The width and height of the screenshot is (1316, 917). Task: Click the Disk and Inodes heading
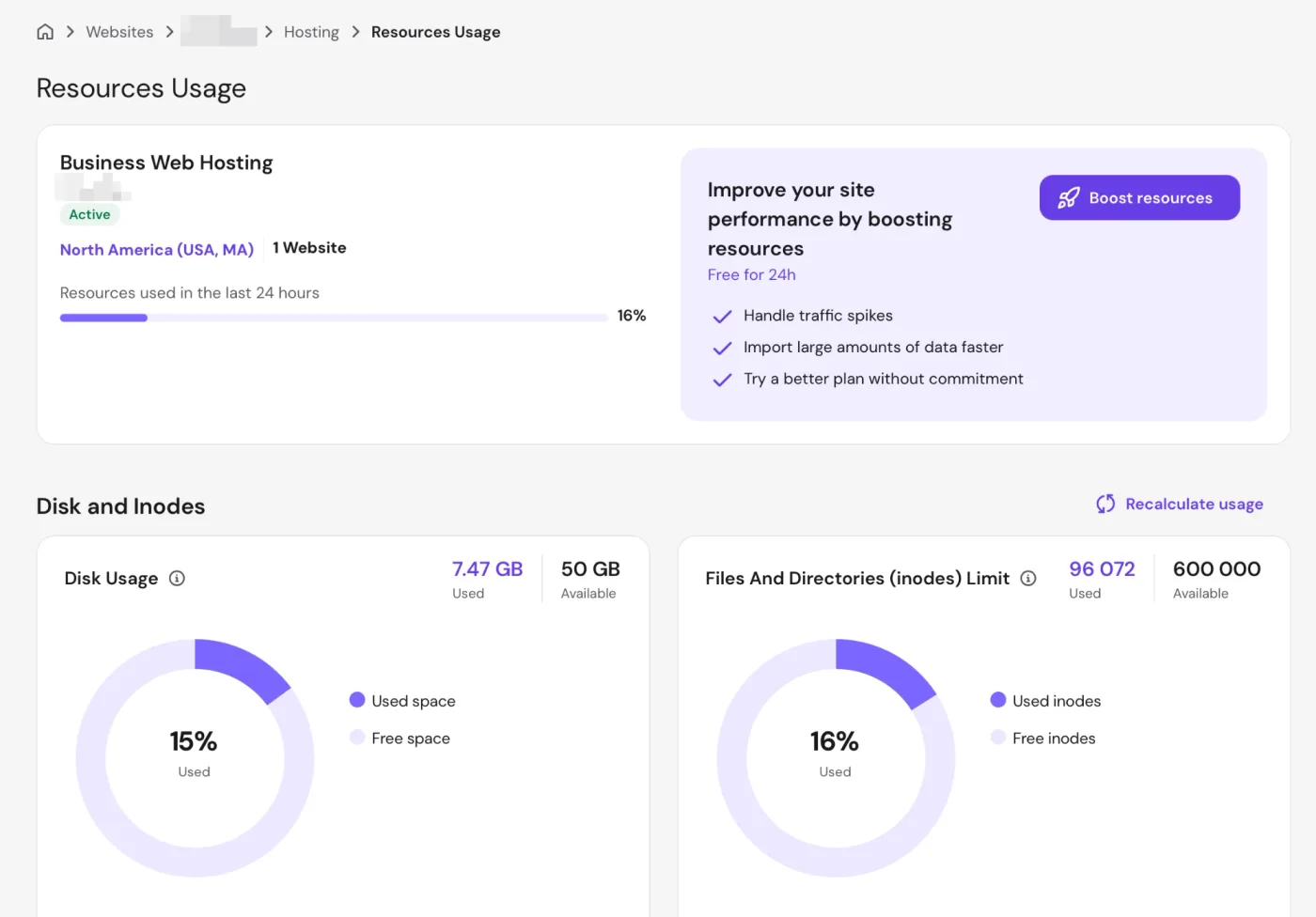pos(120,506)
